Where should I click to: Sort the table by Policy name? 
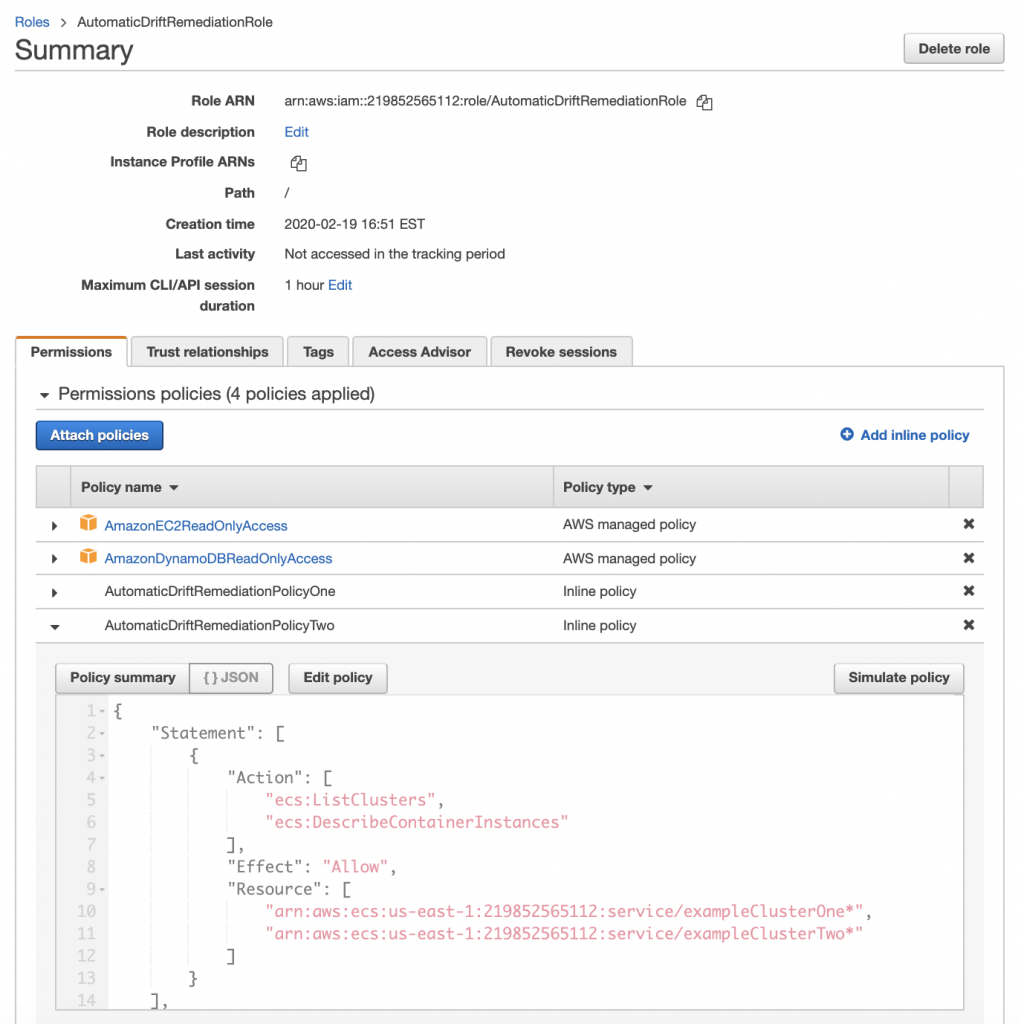point(129,487)
